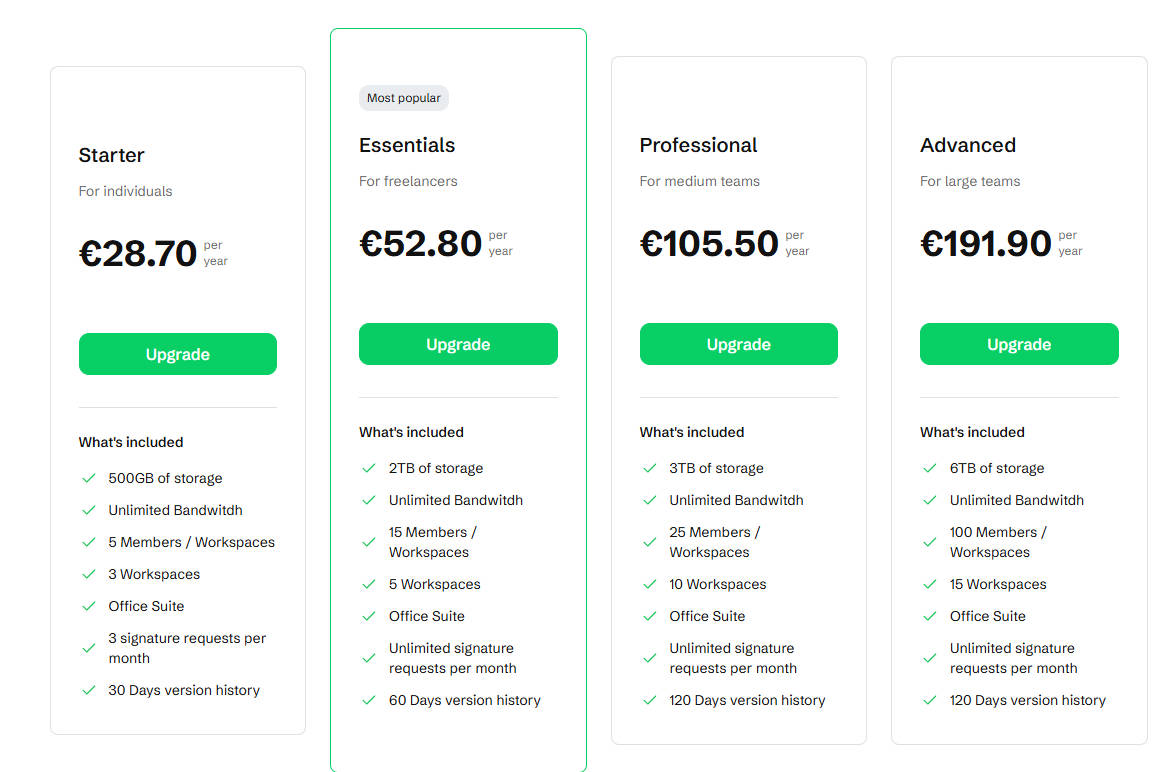Select the Starter plan title
The width and height of the screenshot is (1170, 772).
111,155
